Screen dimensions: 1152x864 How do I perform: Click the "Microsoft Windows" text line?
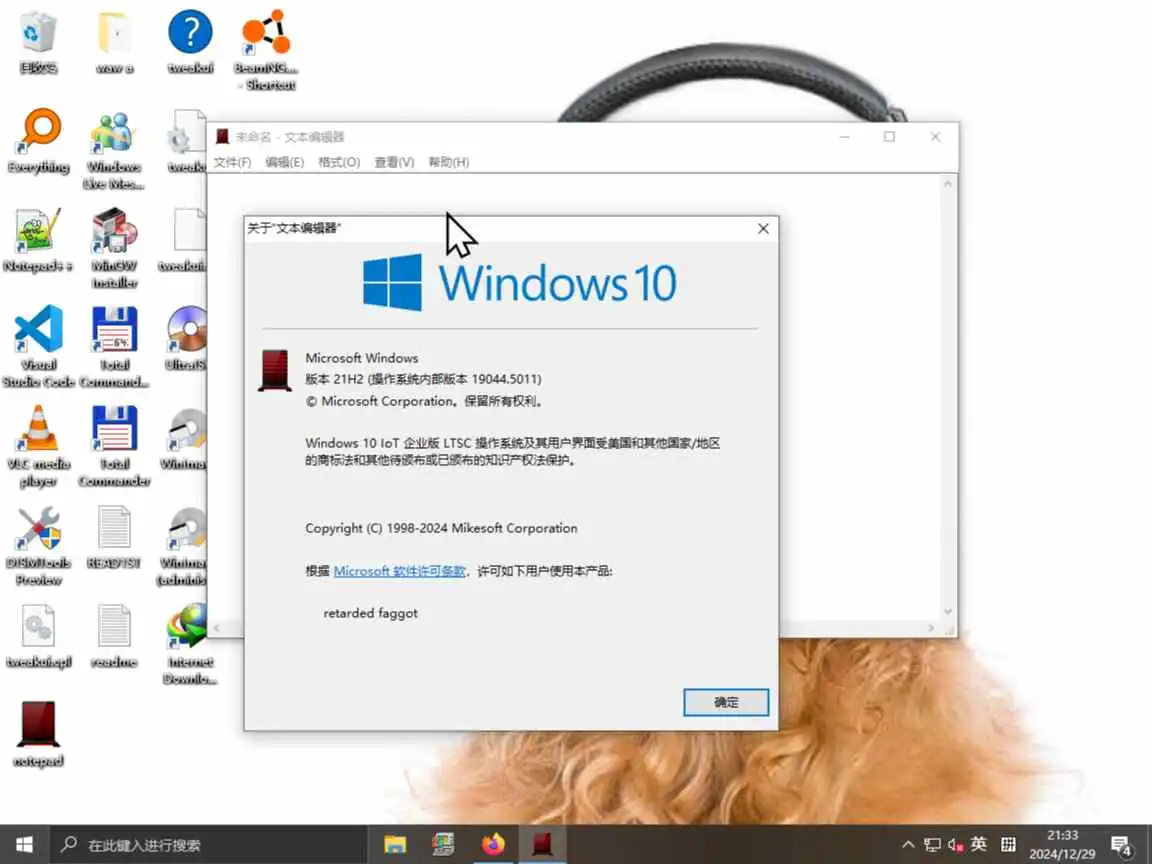tap(361, 358)
